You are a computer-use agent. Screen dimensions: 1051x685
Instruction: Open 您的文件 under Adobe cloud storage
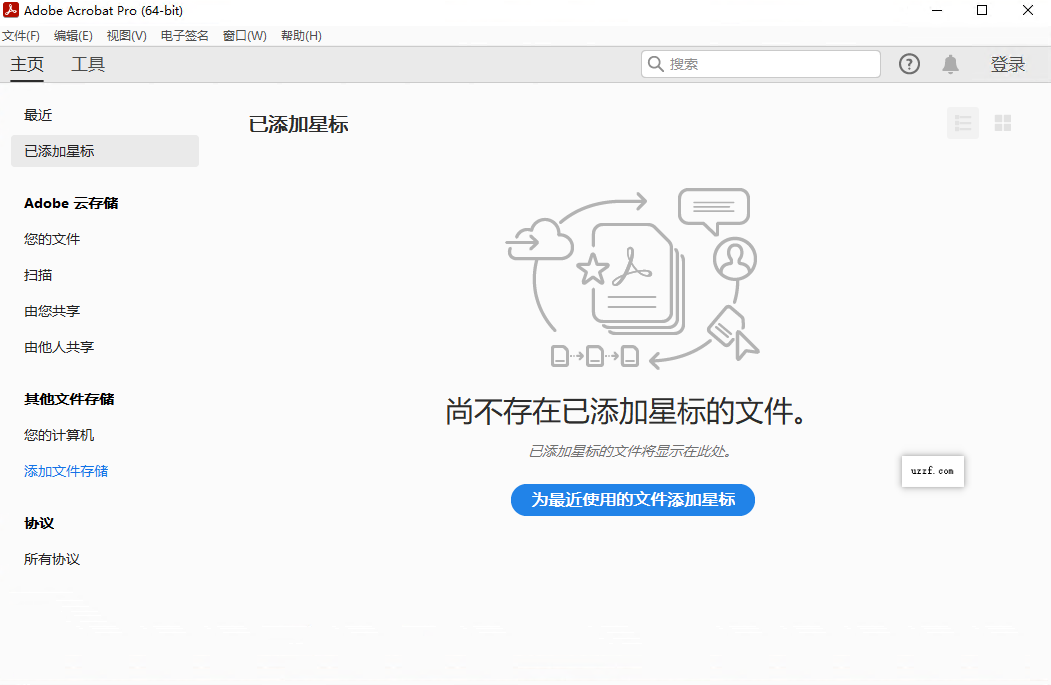(x=52, y=239)
